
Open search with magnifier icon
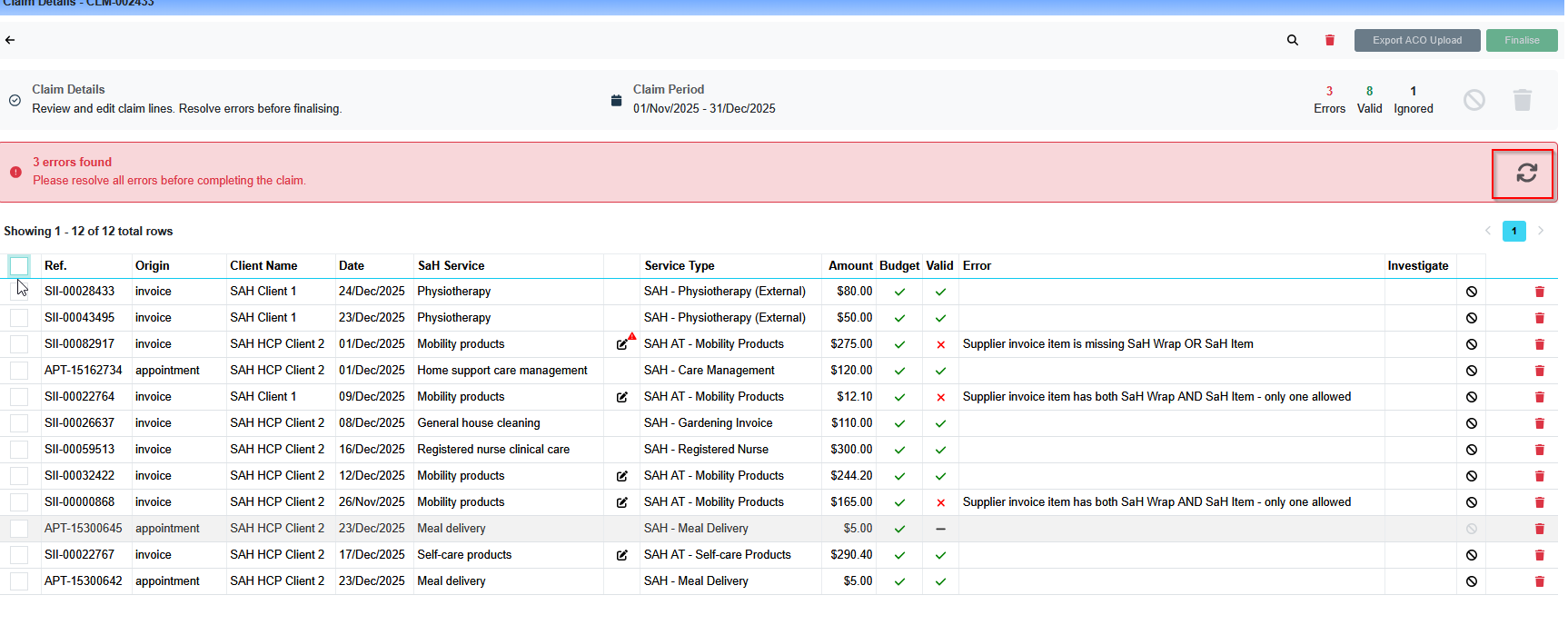tap(1292, 40)
